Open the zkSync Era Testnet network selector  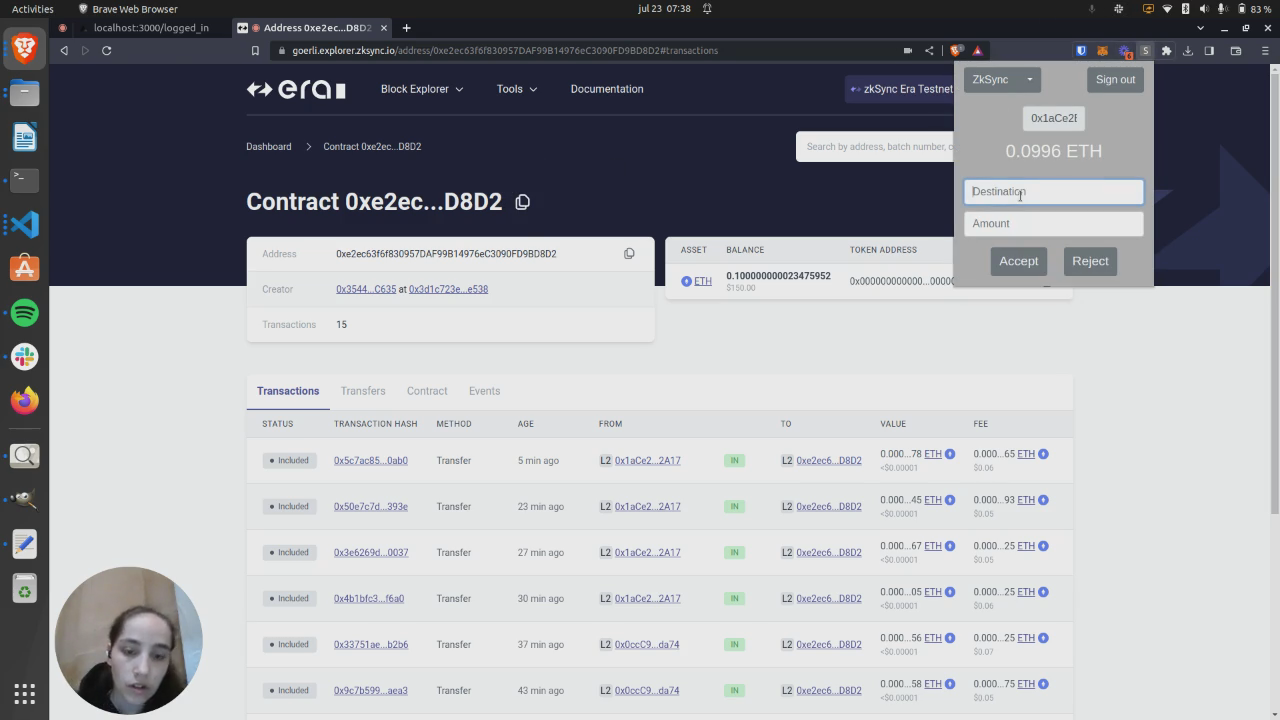click(x=900, y=89)
